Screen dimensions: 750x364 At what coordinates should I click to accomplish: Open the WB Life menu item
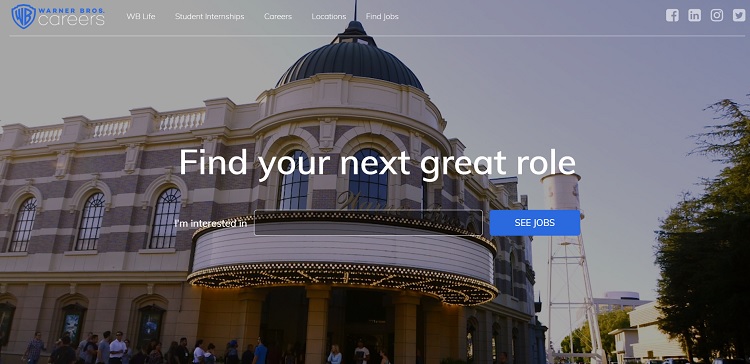pos(141,16)
